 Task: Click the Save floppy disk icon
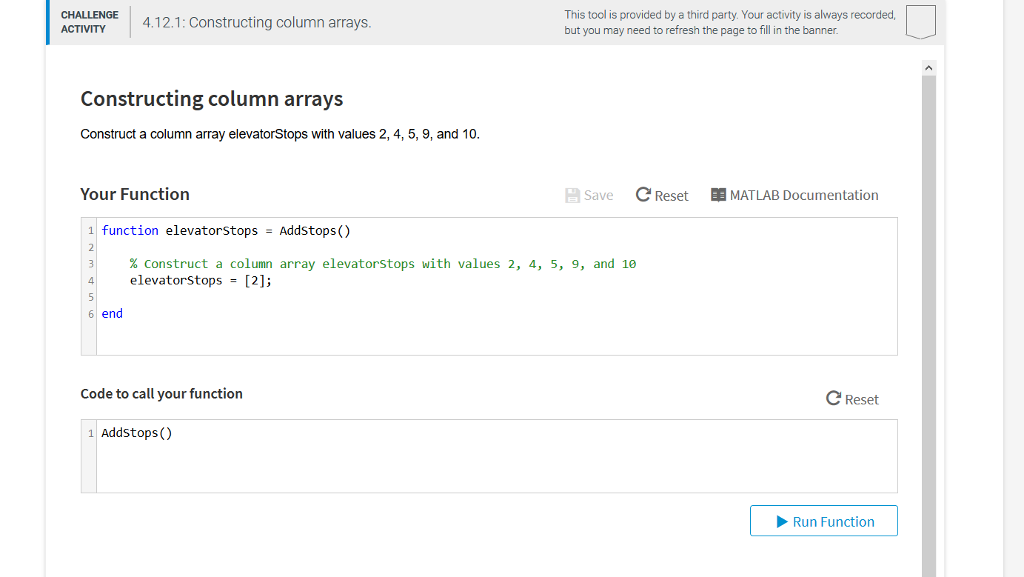(573, 195)
